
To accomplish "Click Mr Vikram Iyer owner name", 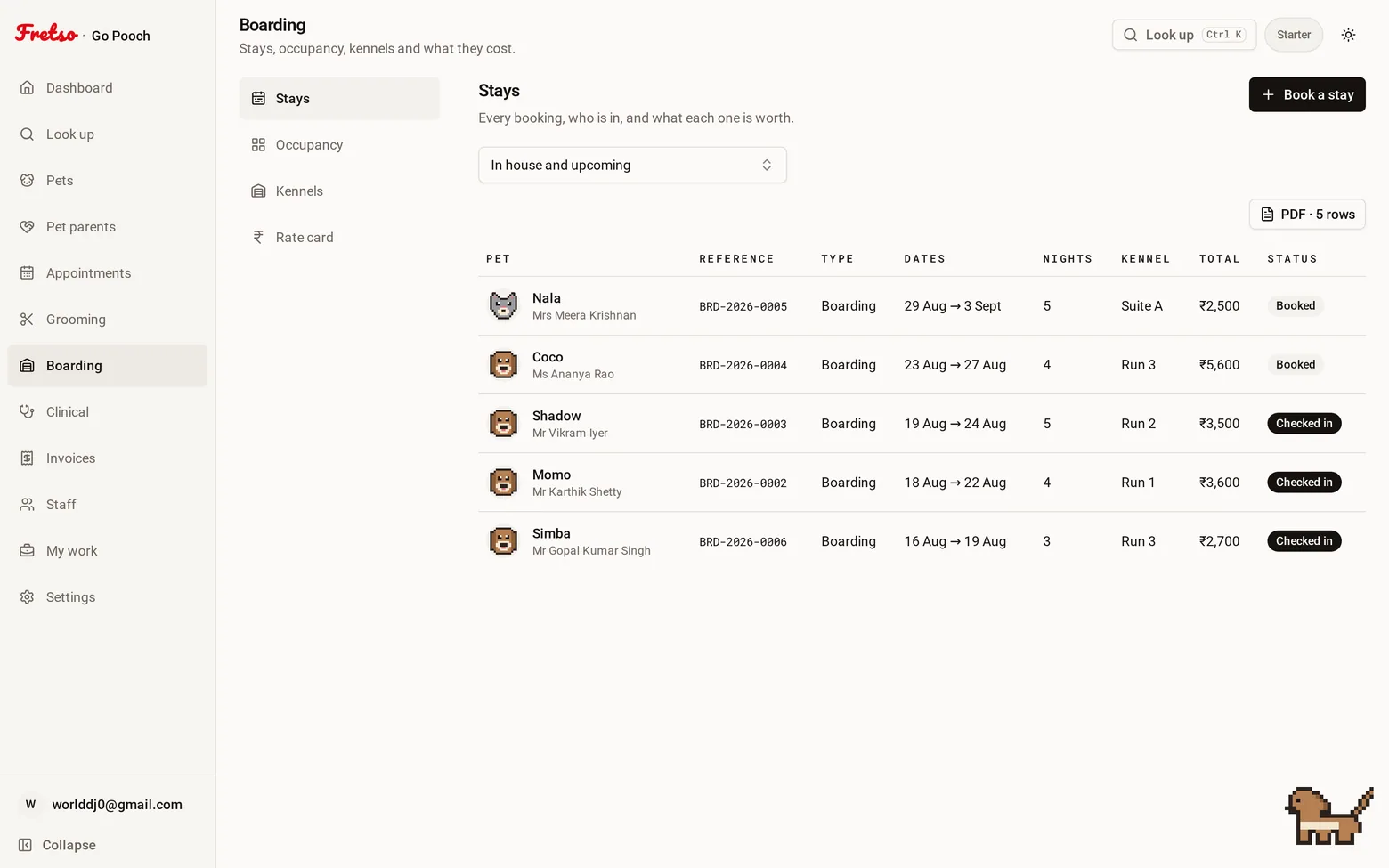I will [570, 433].
